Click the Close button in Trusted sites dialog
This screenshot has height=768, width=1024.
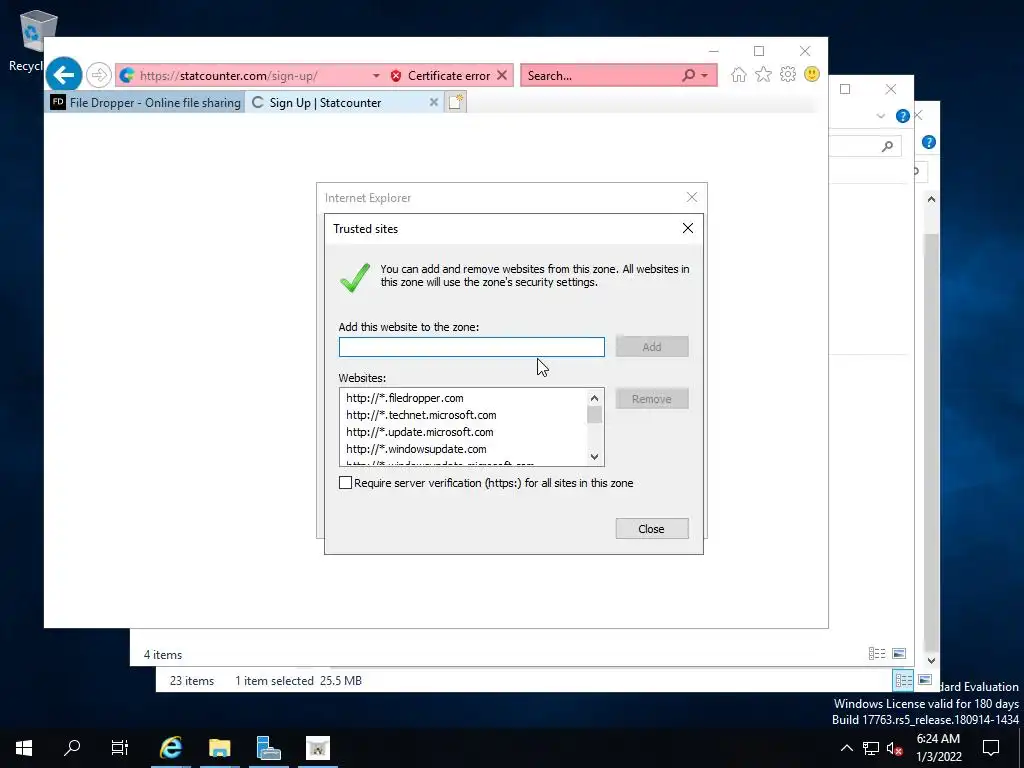(652, 529)
